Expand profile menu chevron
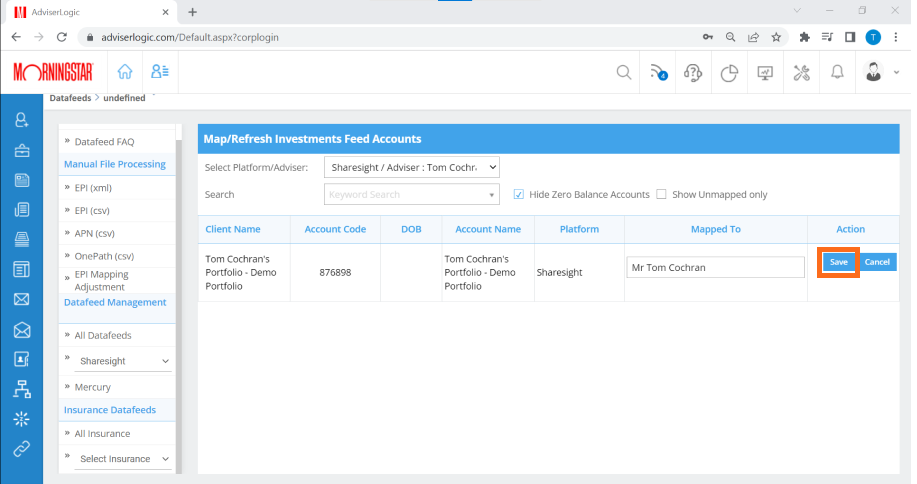 coord(897,72)
